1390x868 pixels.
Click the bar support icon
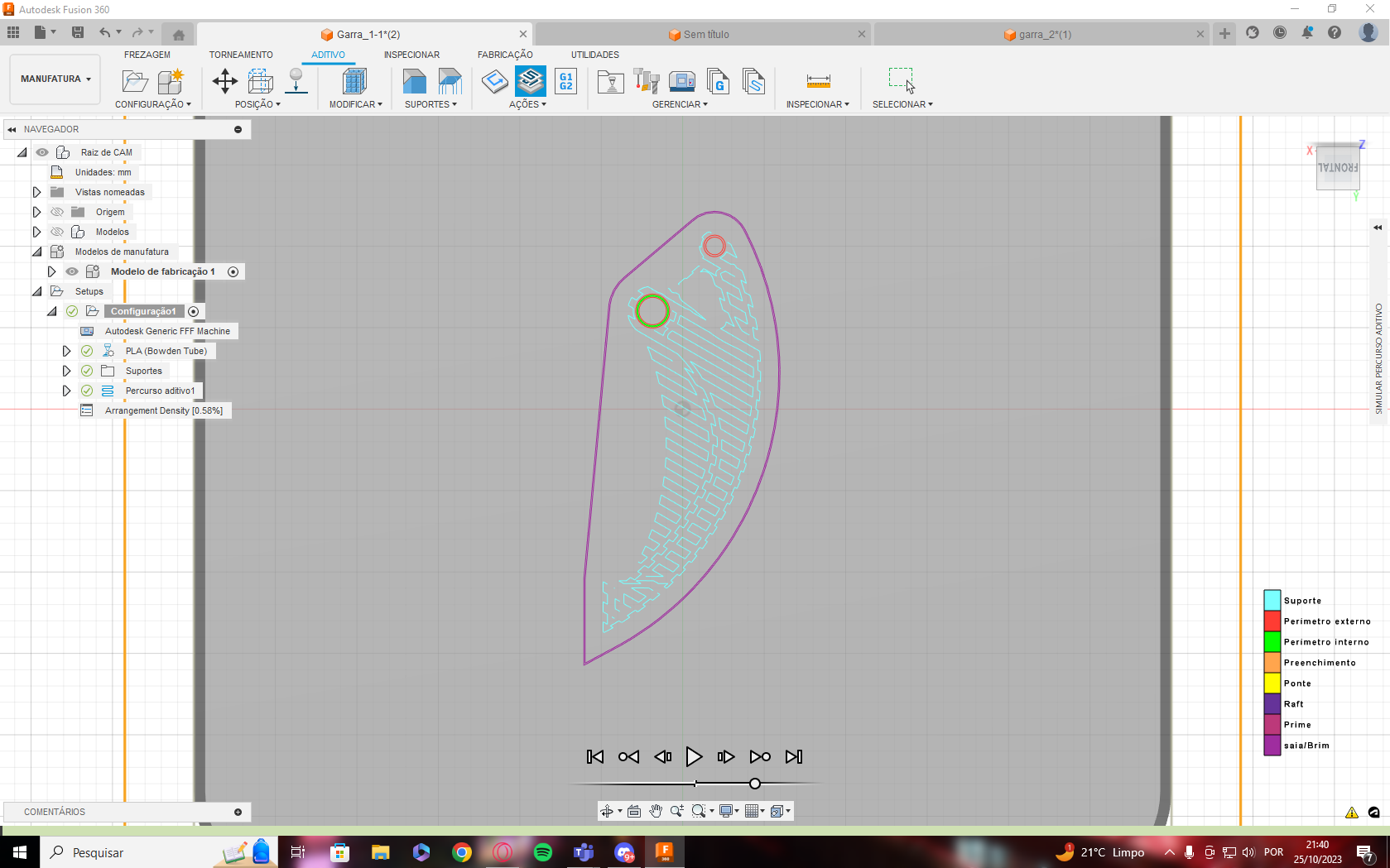coord(450,81)
